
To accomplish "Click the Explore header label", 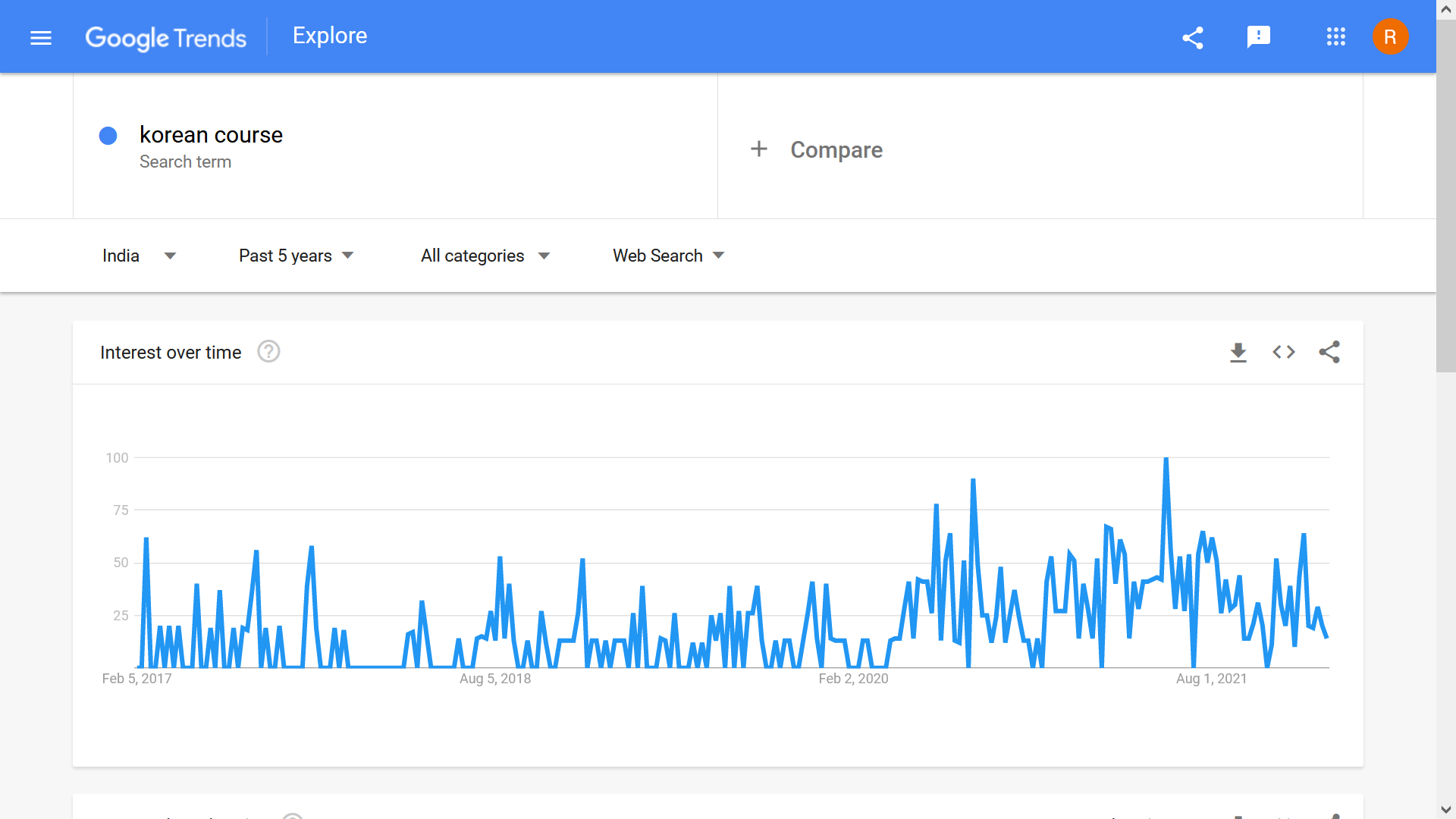I will pyautogui.click(x=330, y=36).
